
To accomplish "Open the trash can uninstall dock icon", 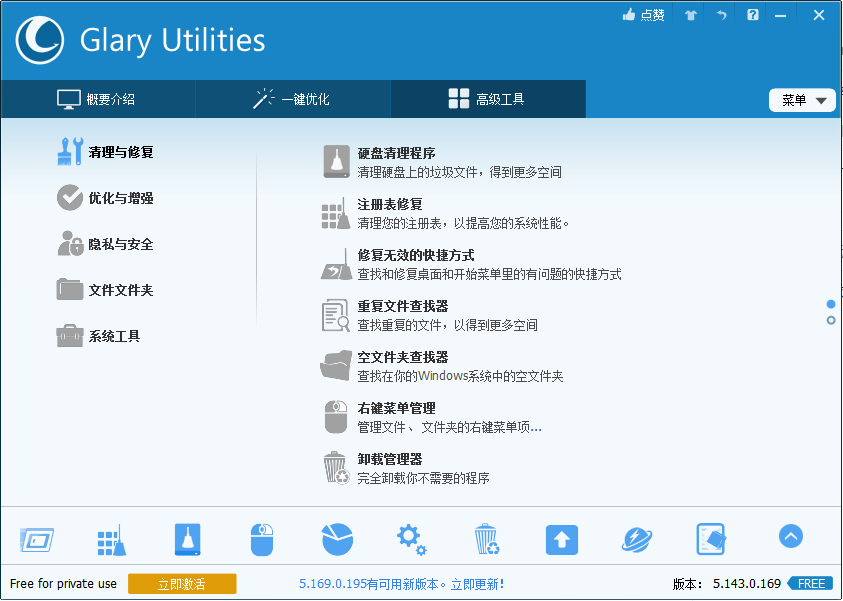I will click(487, 539).
